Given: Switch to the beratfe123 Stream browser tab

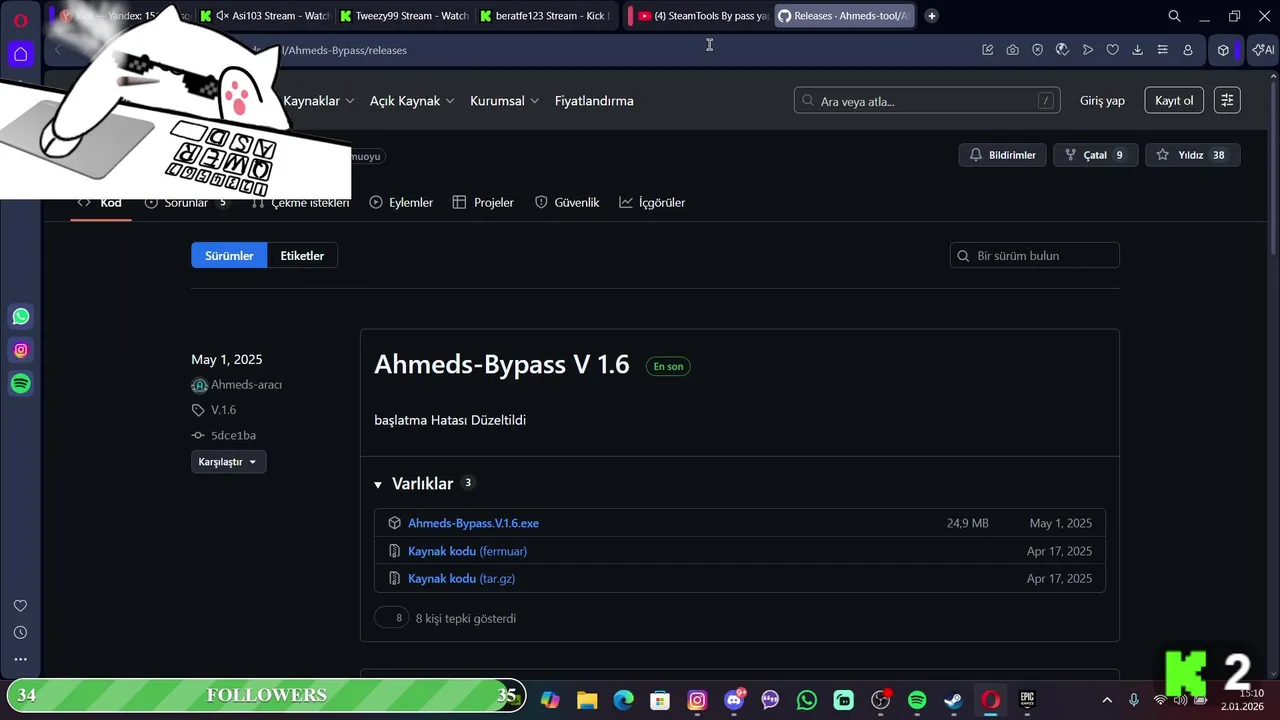Looking at the screenshot, I should [x=544, y=16].
